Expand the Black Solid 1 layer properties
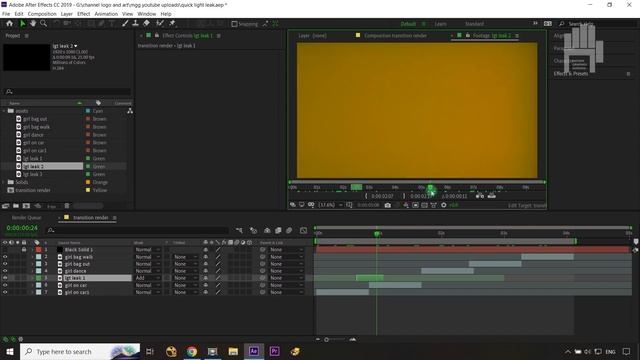640x360 pixels. [32, 249]
